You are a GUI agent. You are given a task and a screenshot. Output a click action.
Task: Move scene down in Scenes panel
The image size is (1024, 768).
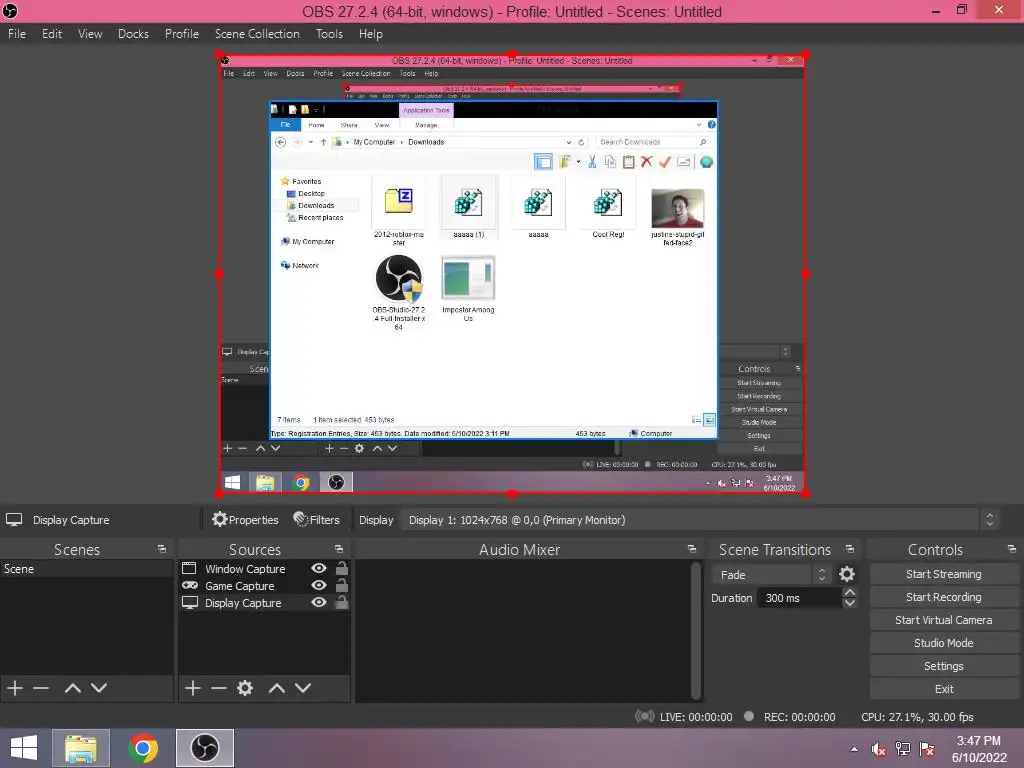click(x=99, y=688)
